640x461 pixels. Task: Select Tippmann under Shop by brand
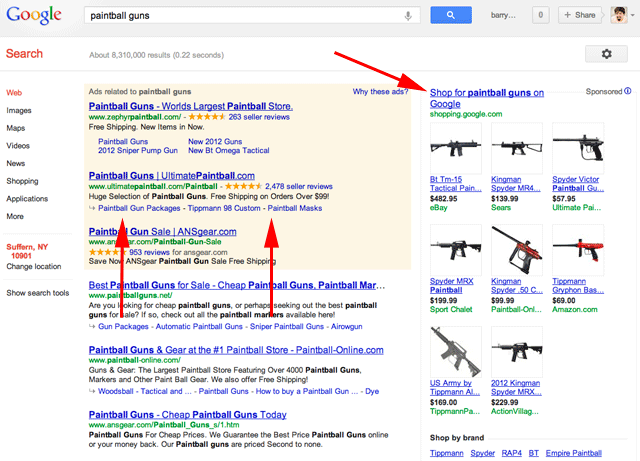(447, 453)
